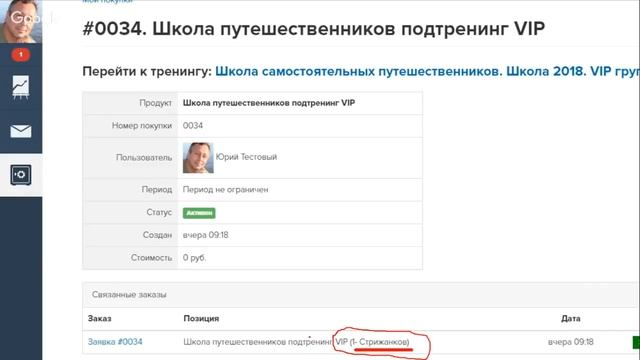Click the page heading #0034
The width and height of the screenshot is (640, 360).
[313, 29]
